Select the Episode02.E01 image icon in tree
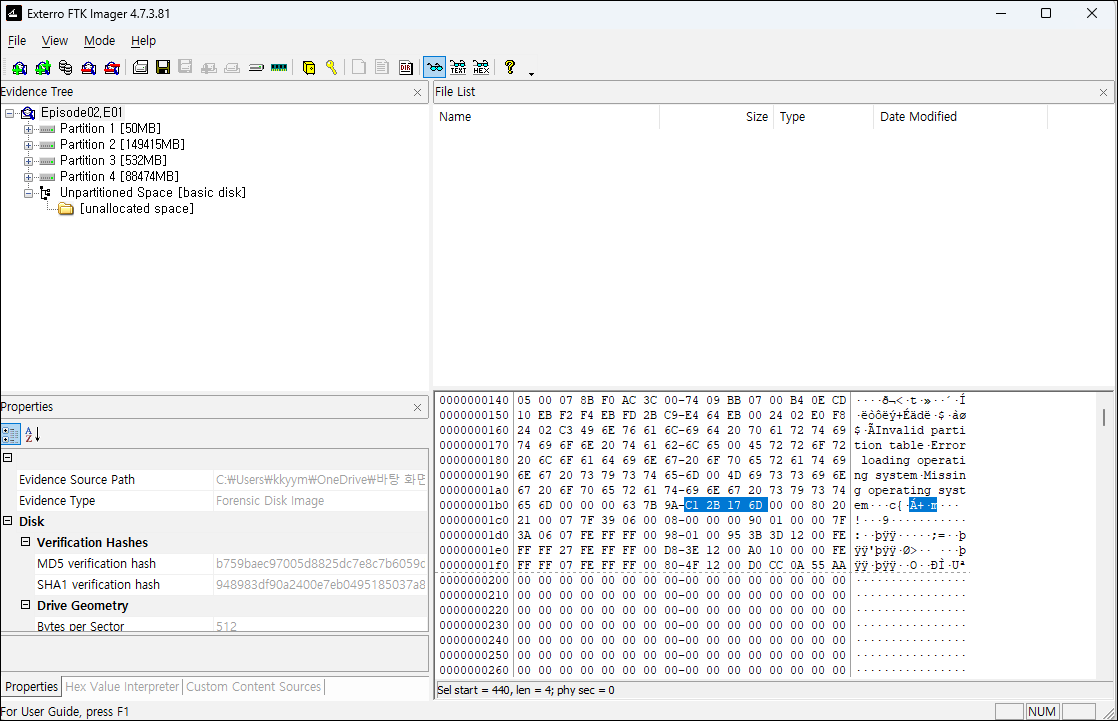Image resolution: width=1118 pixels, height=721 pixels. [x=28, y=113]
